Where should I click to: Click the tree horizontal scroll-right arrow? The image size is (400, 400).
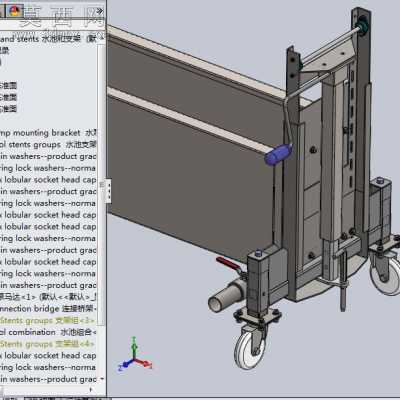coord(91,390)
